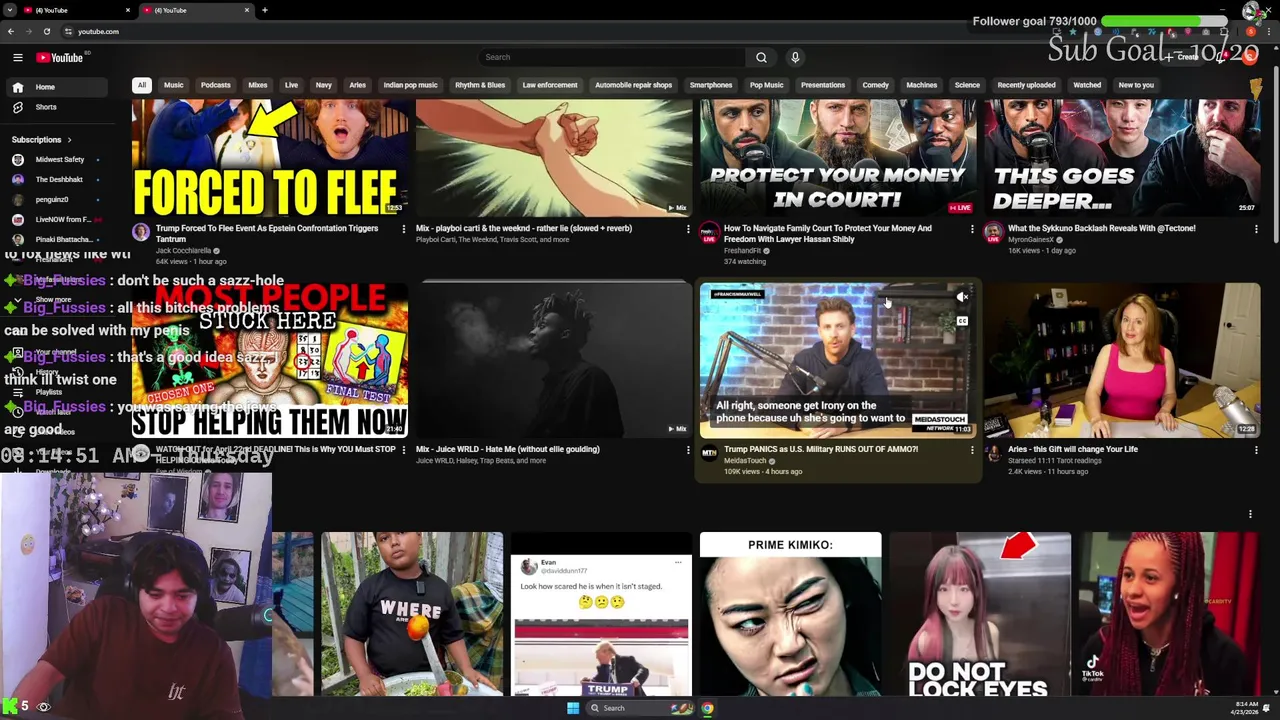Open Chrome's three-dot menu
The width and height of the screenshot is (1280, 720).
(1268, 31)
